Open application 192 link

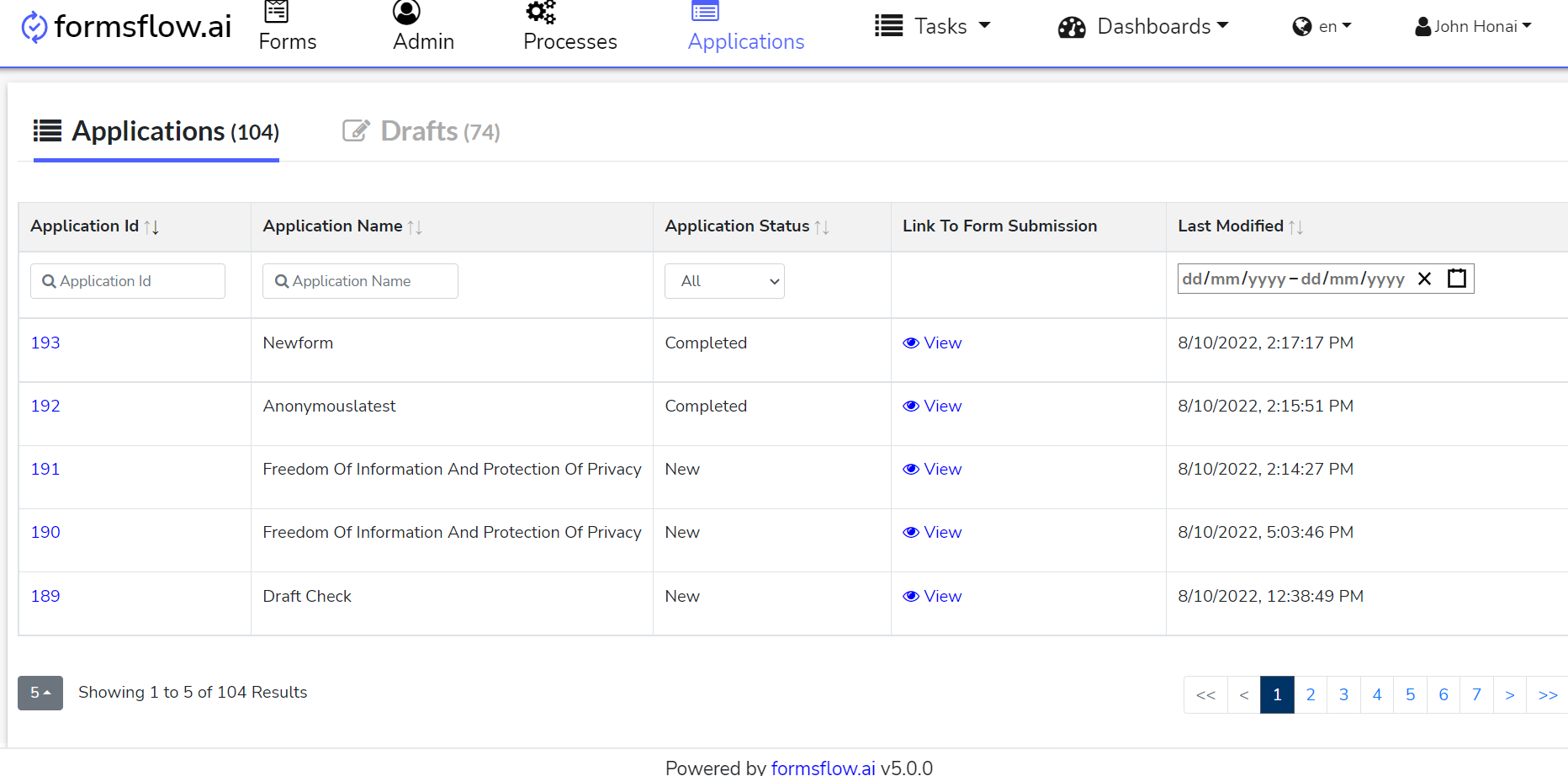click(45, 407)
